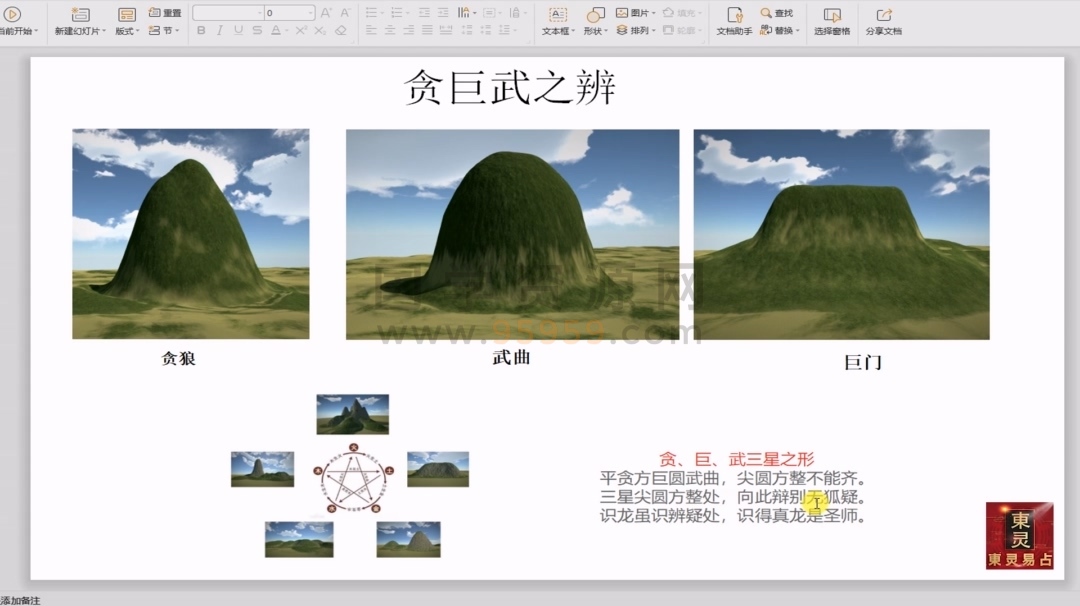Expand Picture (图片) dropdown arrow

[653, 12]
